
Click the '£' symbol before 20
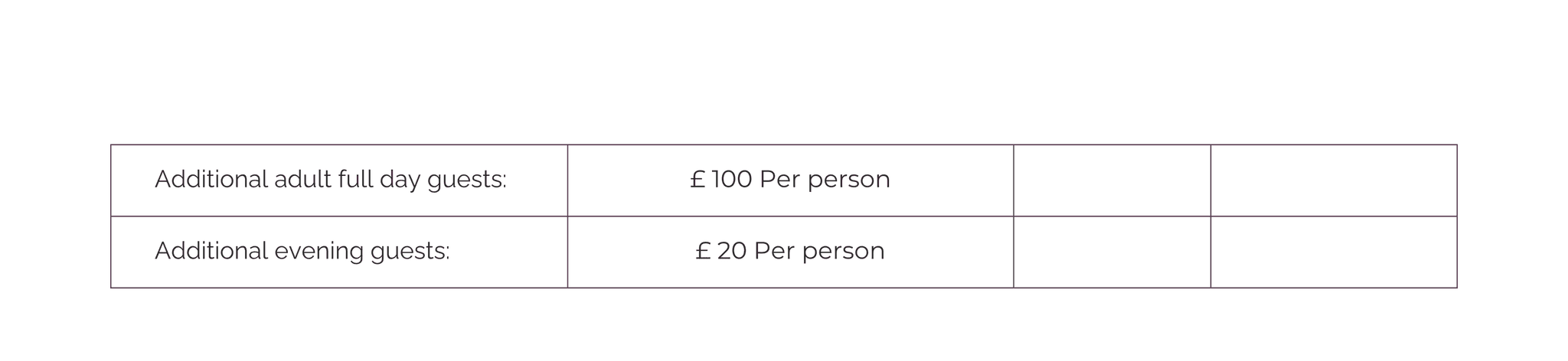[704, 252]
